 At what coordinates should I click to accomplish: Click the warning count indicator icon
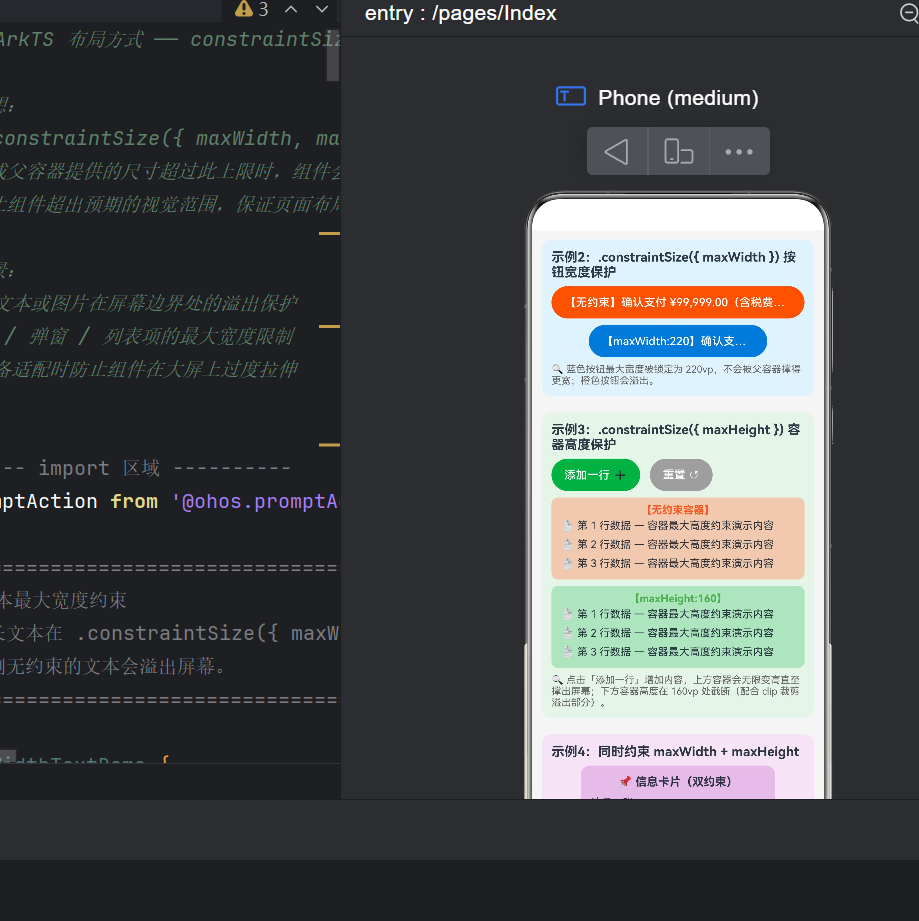coord(244,9)
